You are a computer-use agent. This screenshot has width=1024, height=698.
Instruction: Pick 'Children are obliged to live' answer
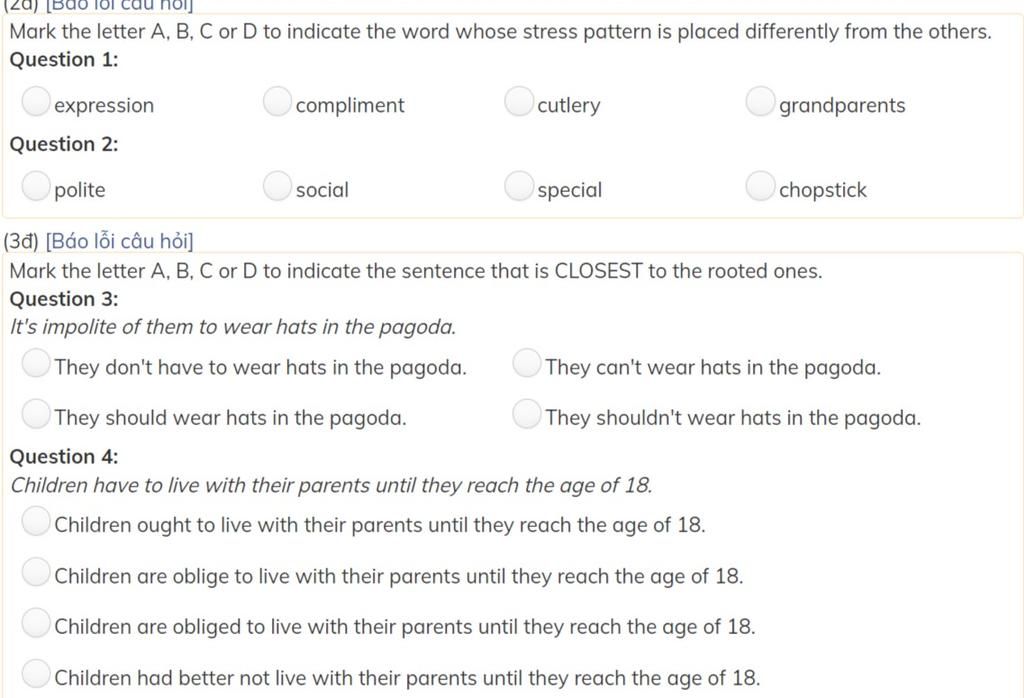tap(36, 623)
